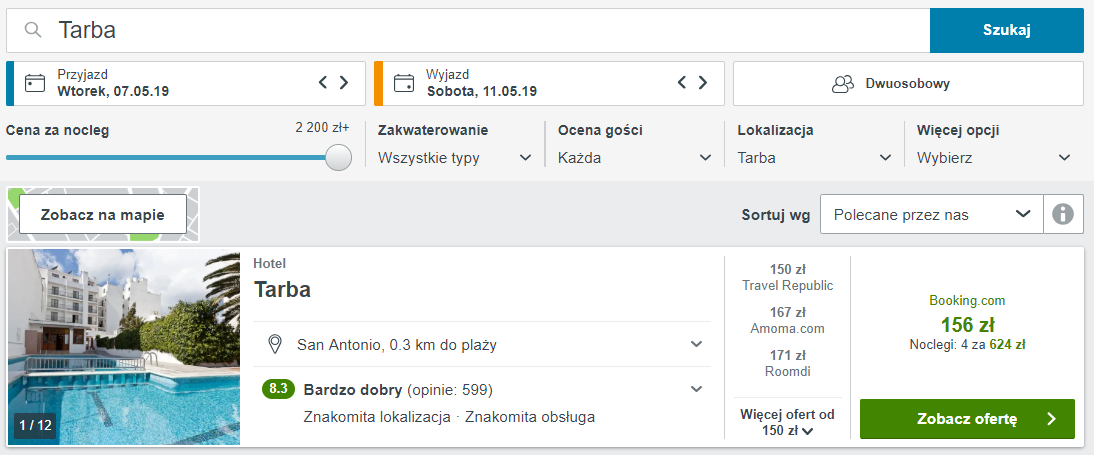
Task: Open the Lokalizacja dropdown
Action: point(814,157)
